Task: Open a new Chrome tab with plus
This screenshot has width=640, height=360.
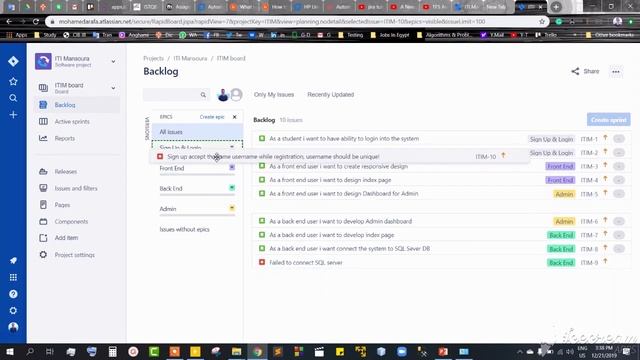Action: click(x=556, y=7)
